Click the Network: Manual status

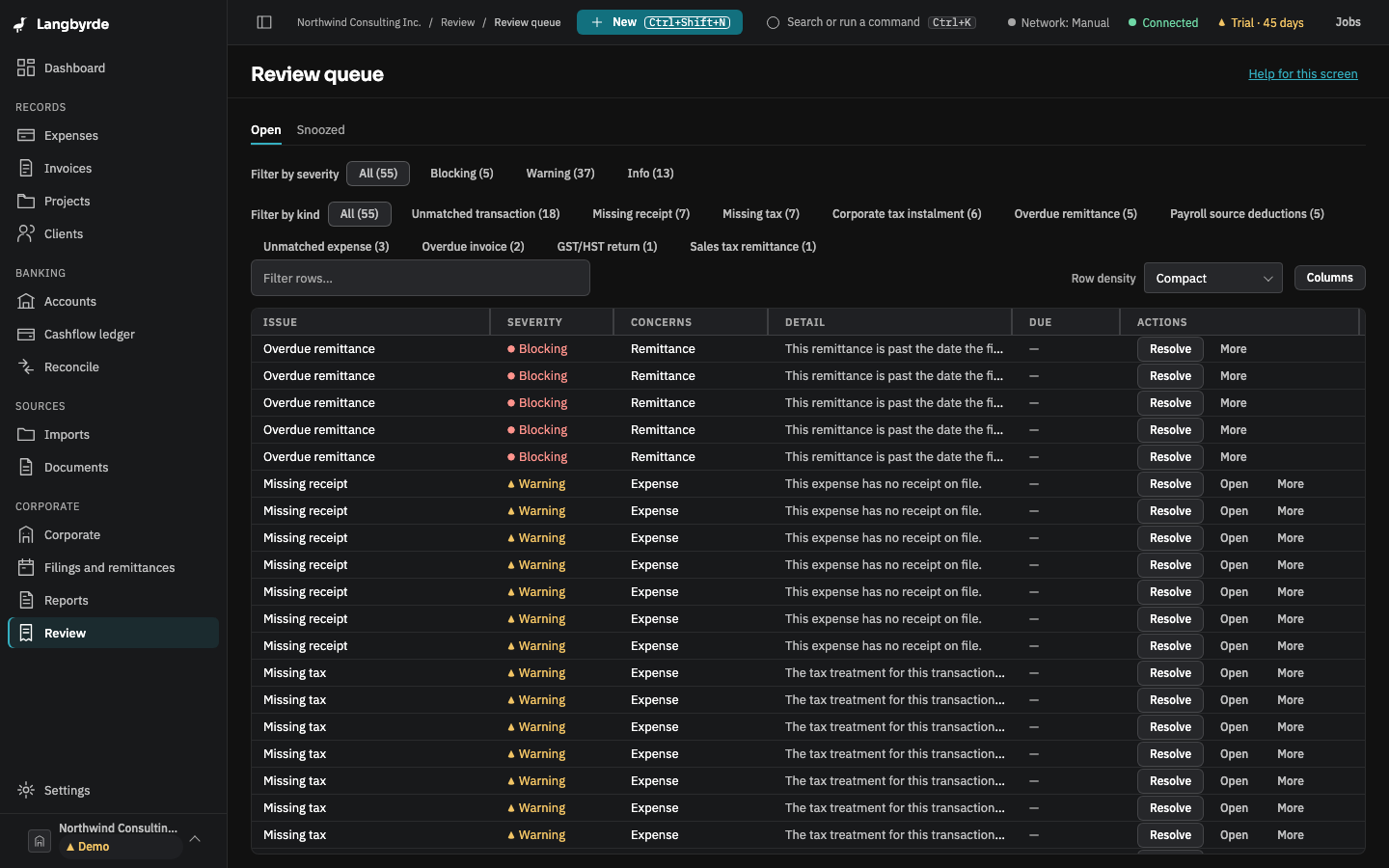[1058, 22]
